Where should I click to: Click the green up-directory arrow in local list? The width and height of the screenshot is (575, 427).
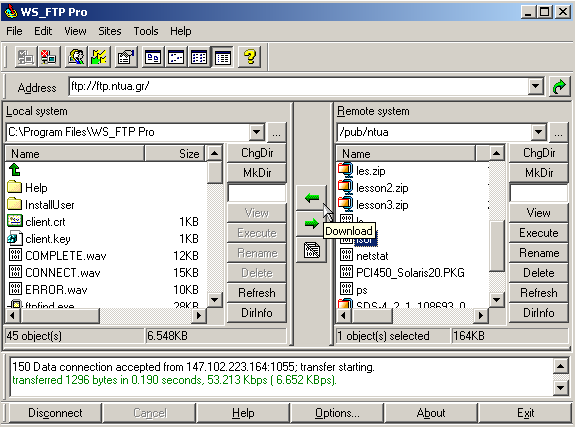tap(15, 170)
